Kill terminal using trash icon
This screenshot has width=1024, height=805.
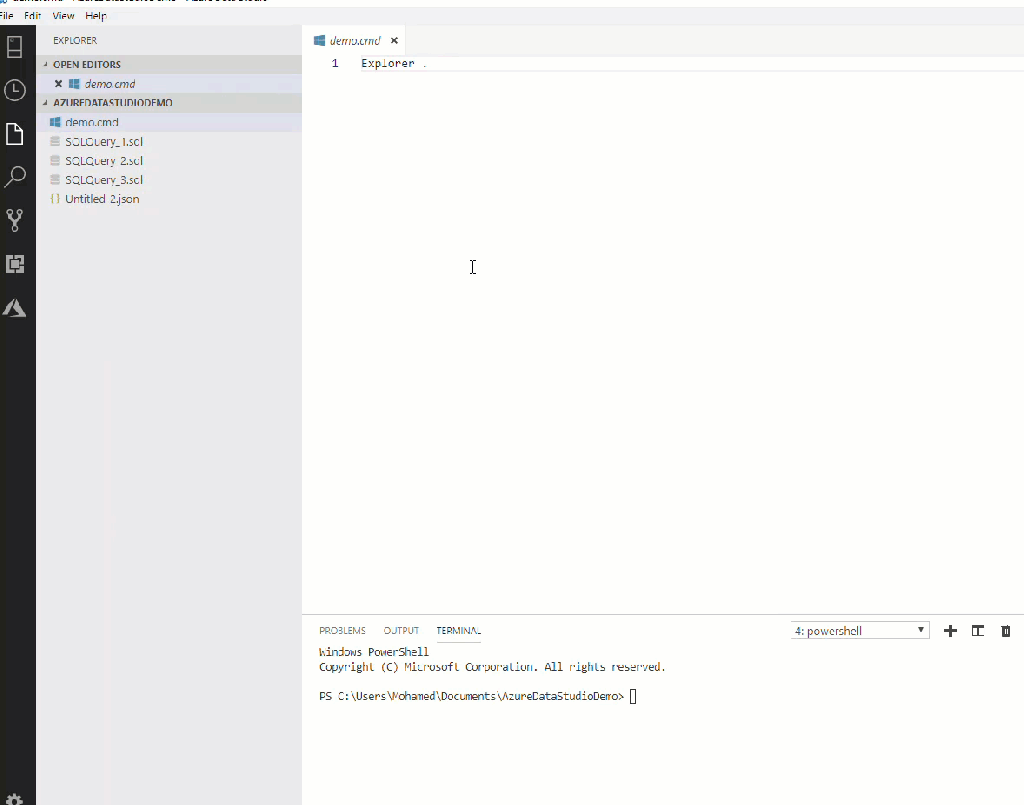(1006, 631)
